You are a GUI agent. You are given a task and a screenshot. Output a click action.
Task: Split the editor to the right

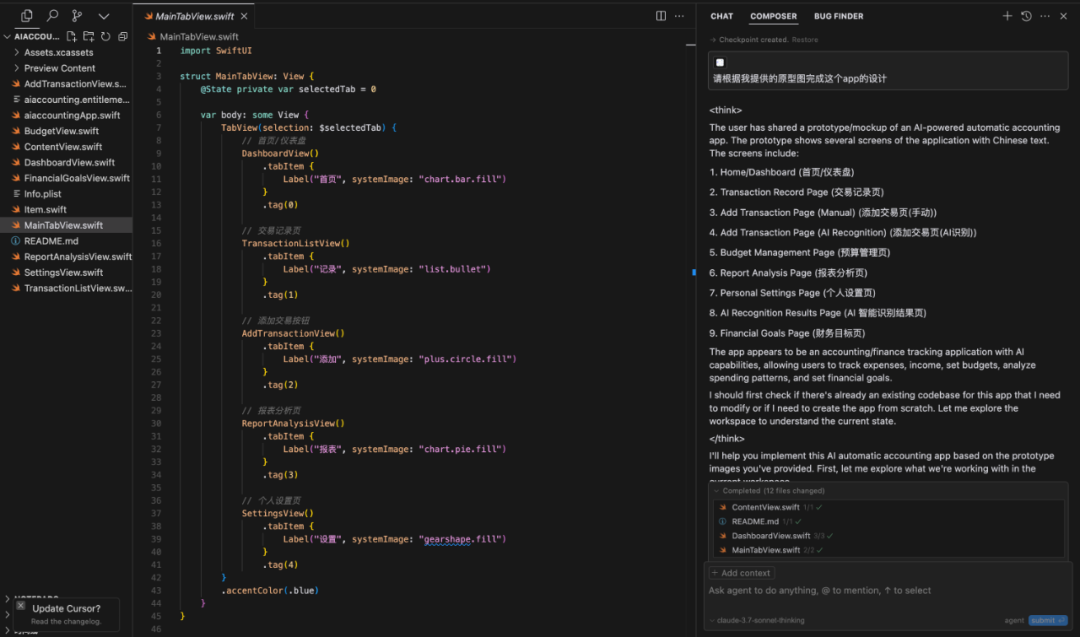pyautogui.click(x=661, y=16)
